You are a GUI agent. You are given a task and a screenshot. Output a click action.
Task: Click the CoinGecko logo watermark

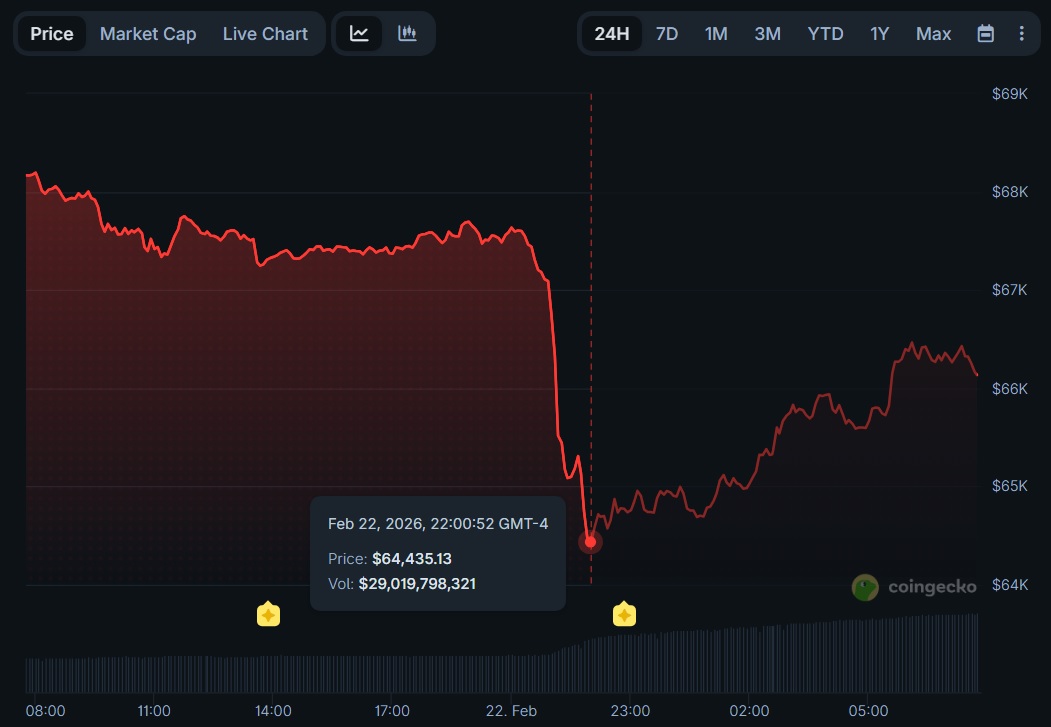click(x=914, y=587)
